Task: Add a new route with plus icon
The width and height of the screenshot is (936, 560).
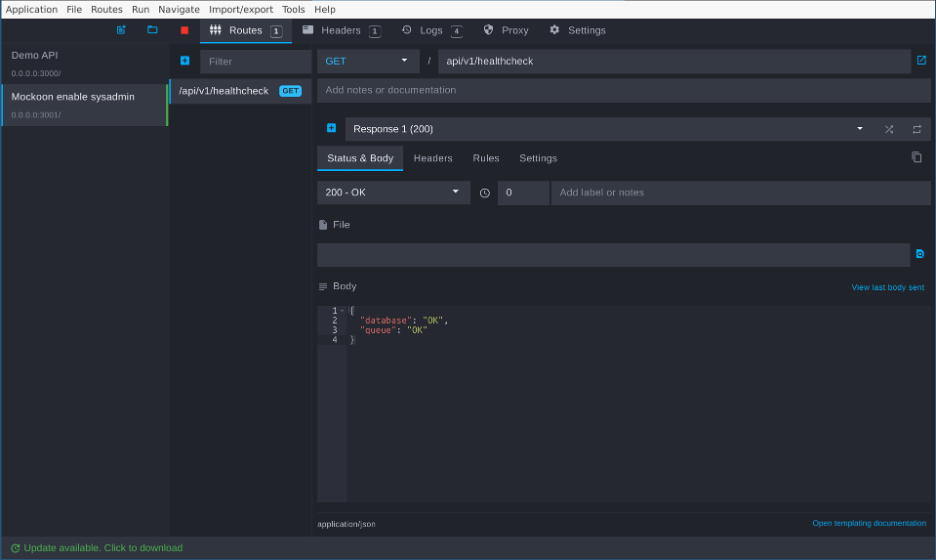Action: (184, 61)
